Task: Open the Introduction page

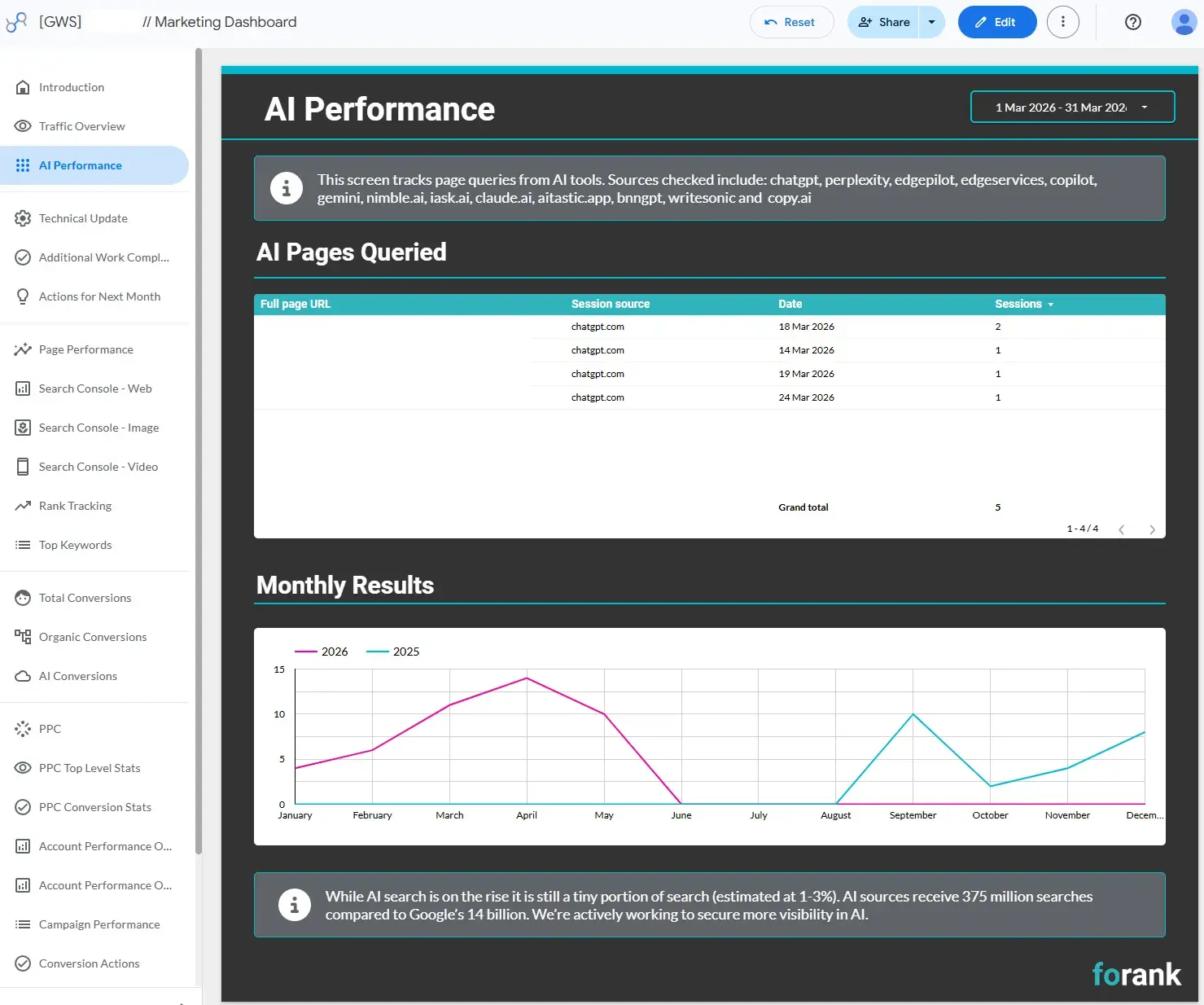Action: point(94,87)
